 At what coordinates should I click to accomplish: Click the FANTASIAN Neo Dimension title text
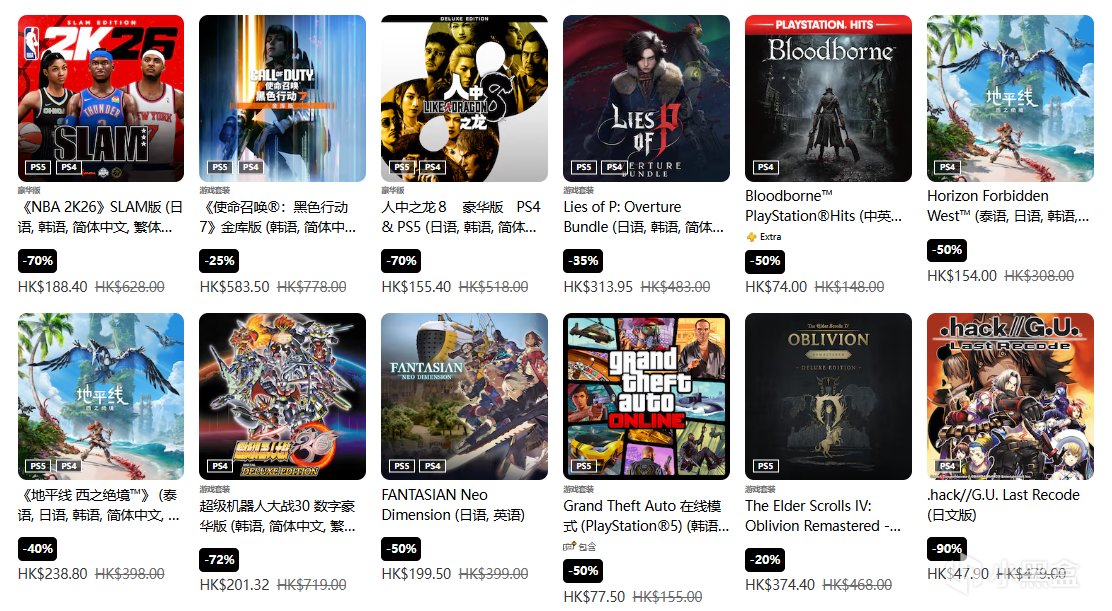point(453,505)
